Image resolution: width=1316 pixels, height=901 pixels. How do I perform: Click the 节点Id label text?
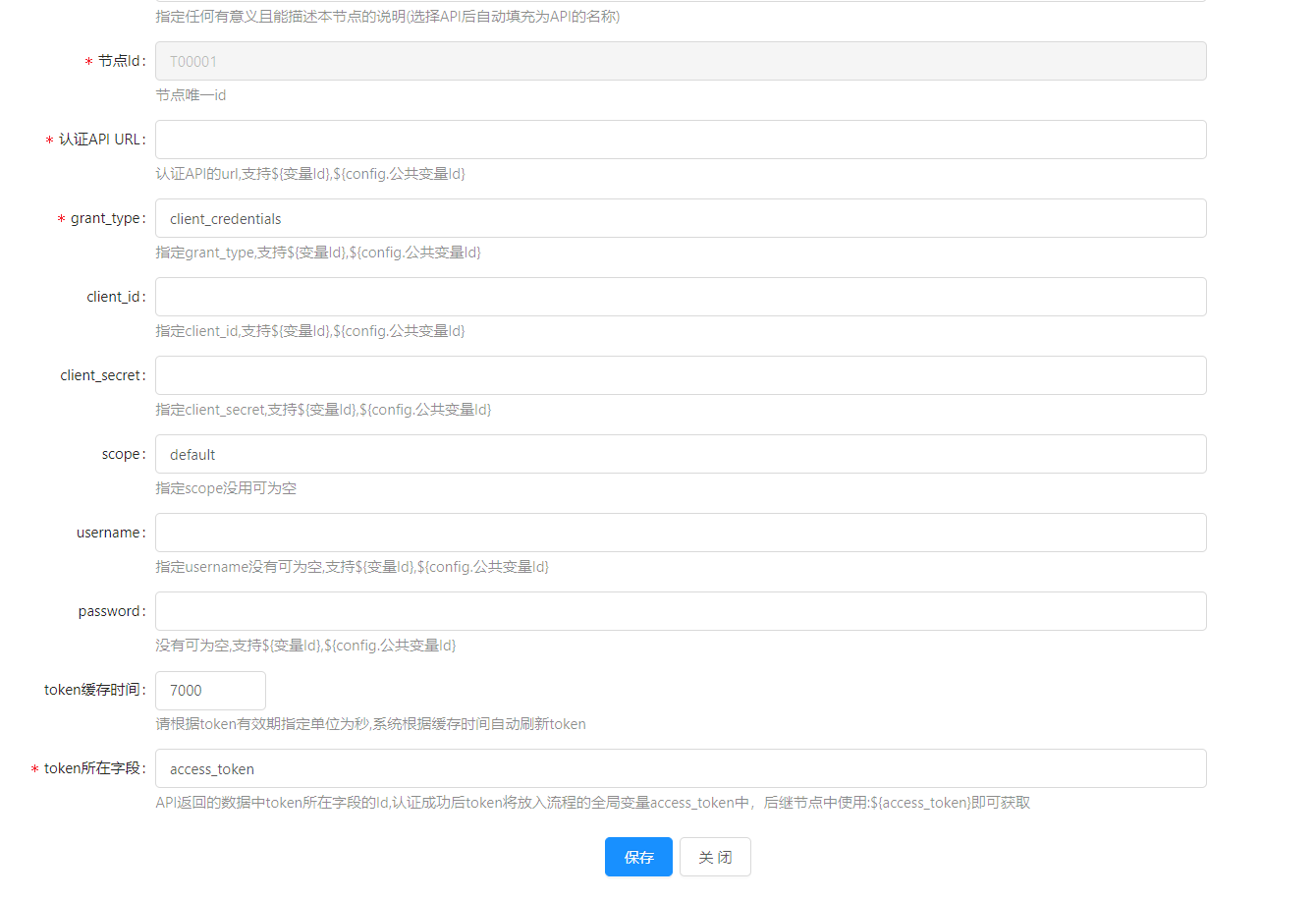[x=120, y=61]
